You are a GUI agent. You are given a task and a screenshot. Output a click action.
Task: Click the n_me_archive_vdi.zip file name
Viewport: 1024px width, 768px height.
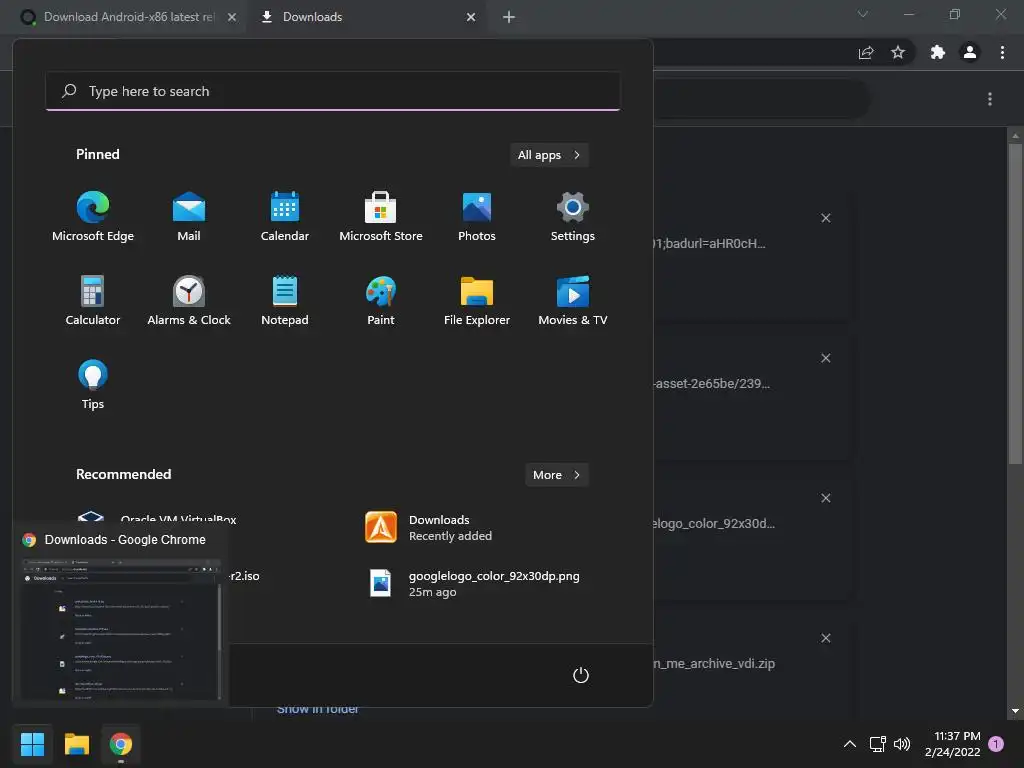tap(714, 664)
